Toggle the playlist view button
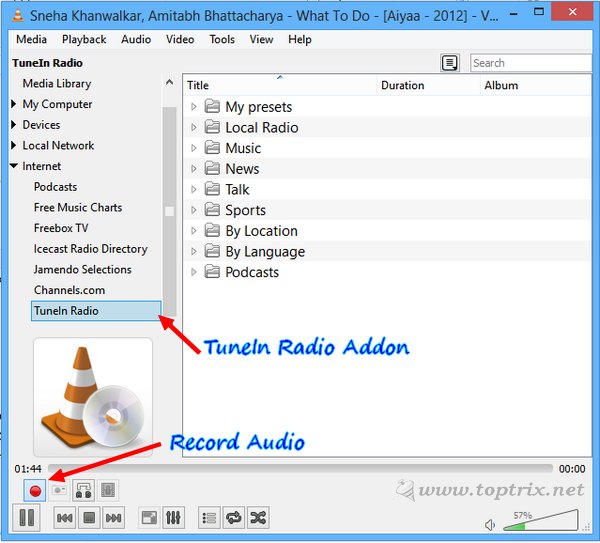The width and height of the screenshot is (600, 543). click(x=209, y=518)
